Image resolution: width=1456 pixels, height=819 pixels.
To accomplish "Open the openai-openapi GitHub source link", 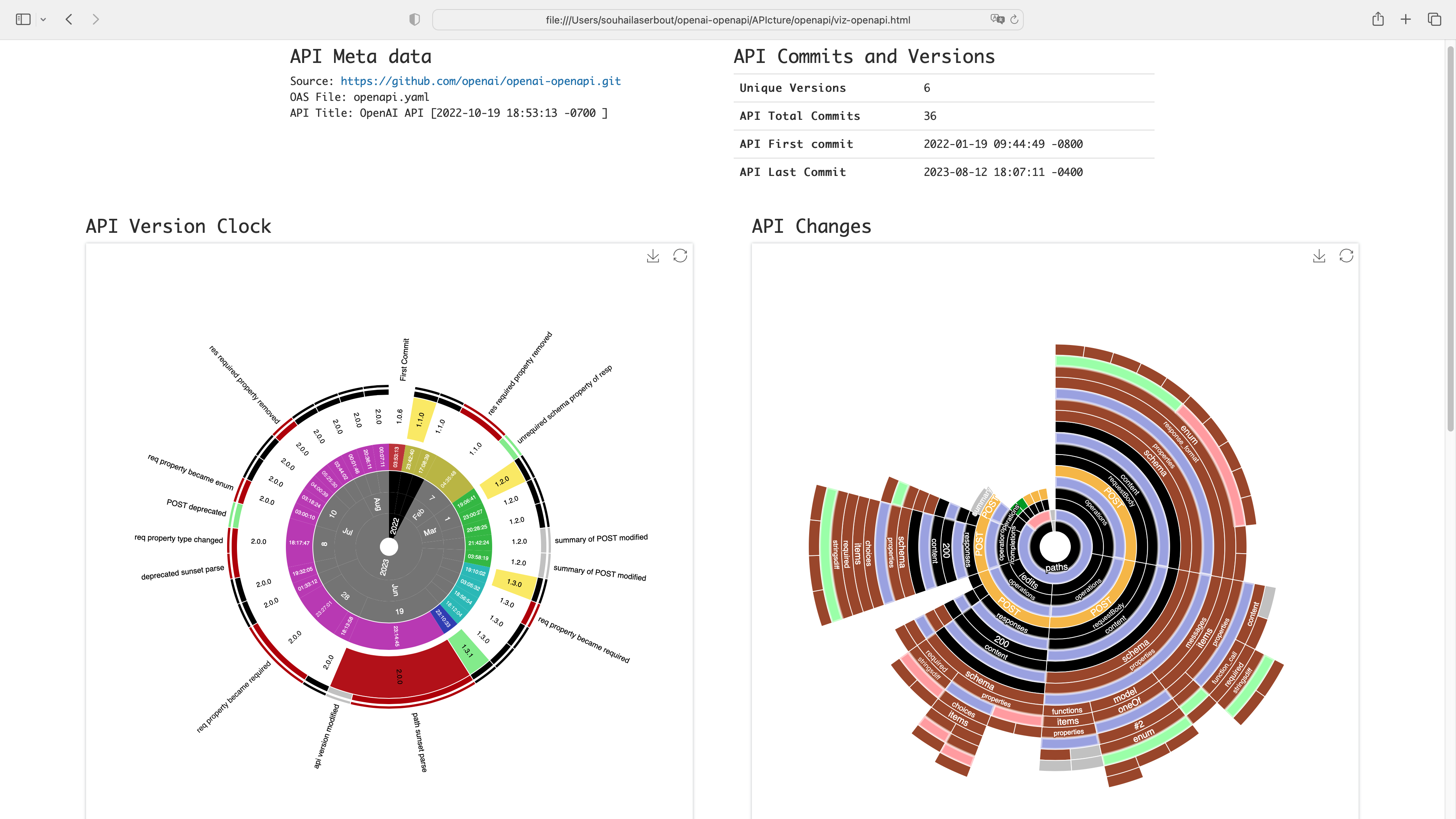I will click(x=480, y=81).
